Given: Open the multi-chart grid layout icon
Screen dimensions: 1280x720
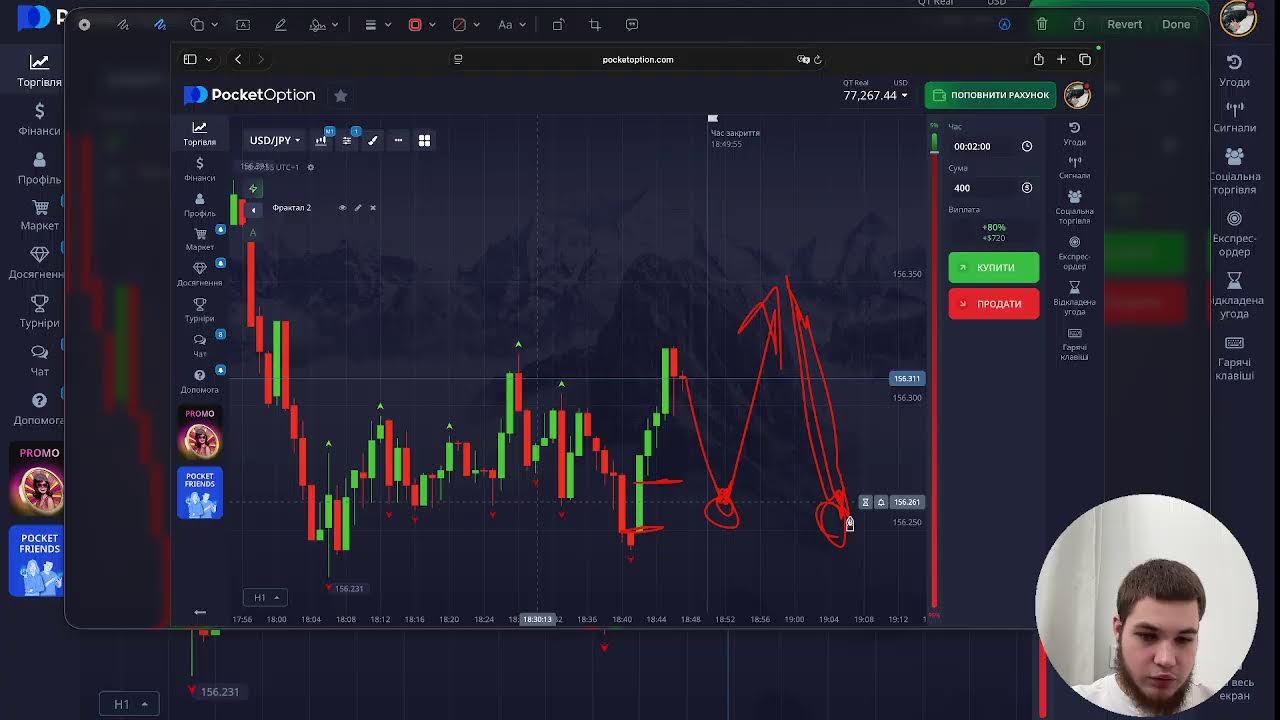Looking at the screenshot, I should click(x=424, y=140).
